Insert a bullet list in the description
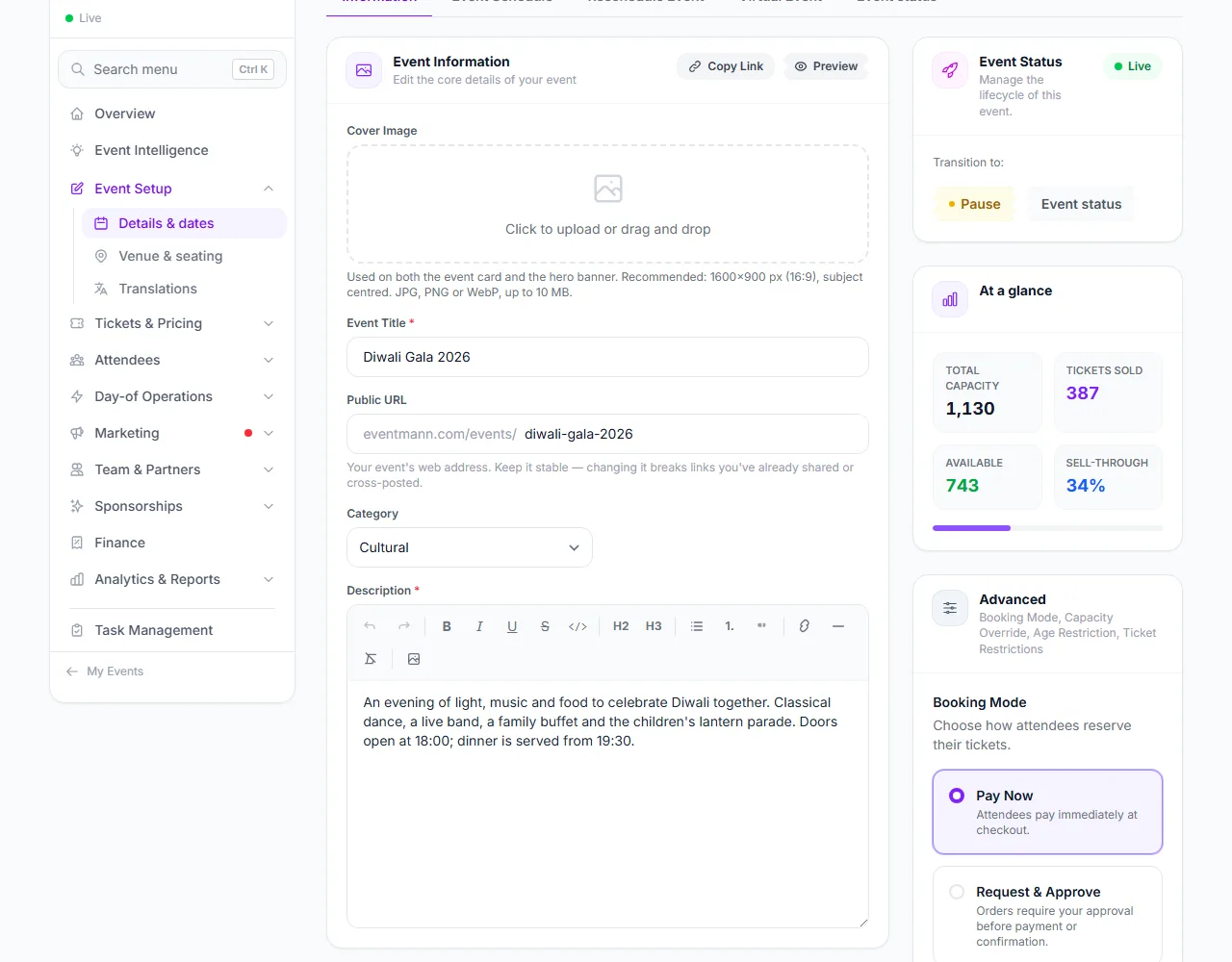The image size is (1232, 962). tap(697, 626)
